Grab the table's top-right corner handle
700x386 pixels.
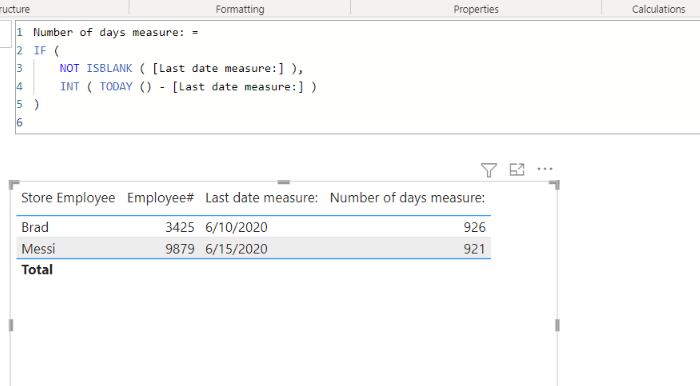click(x=554, y=185)
